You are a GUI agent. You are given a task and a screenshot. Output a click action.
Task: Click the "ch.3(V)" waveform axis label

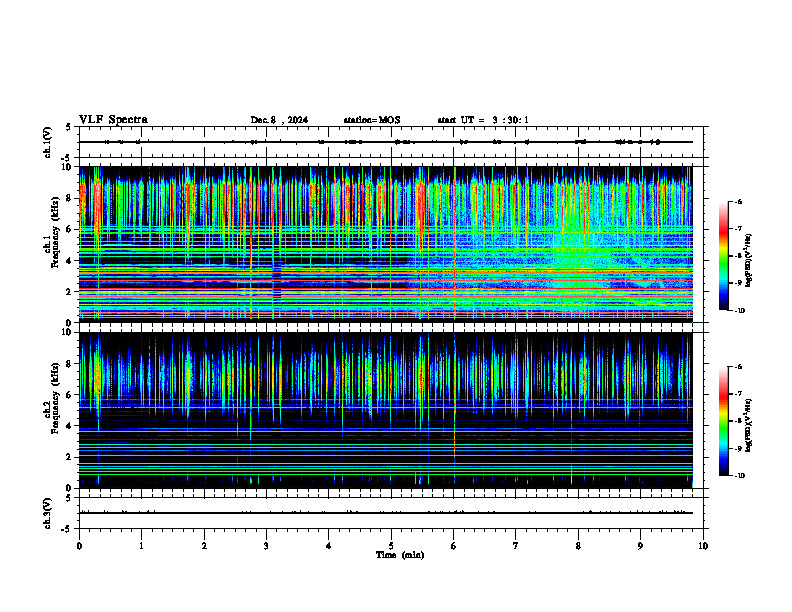point(47,513)
